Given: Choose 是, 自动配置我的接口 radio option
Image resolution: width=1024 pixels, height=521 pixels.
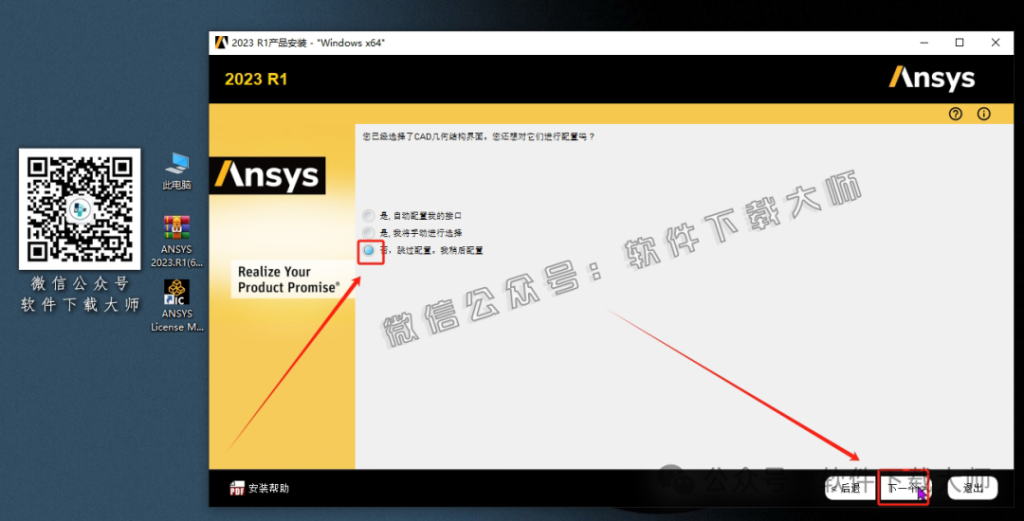Looking at the screenshot, I should click(x=368, y=215).
